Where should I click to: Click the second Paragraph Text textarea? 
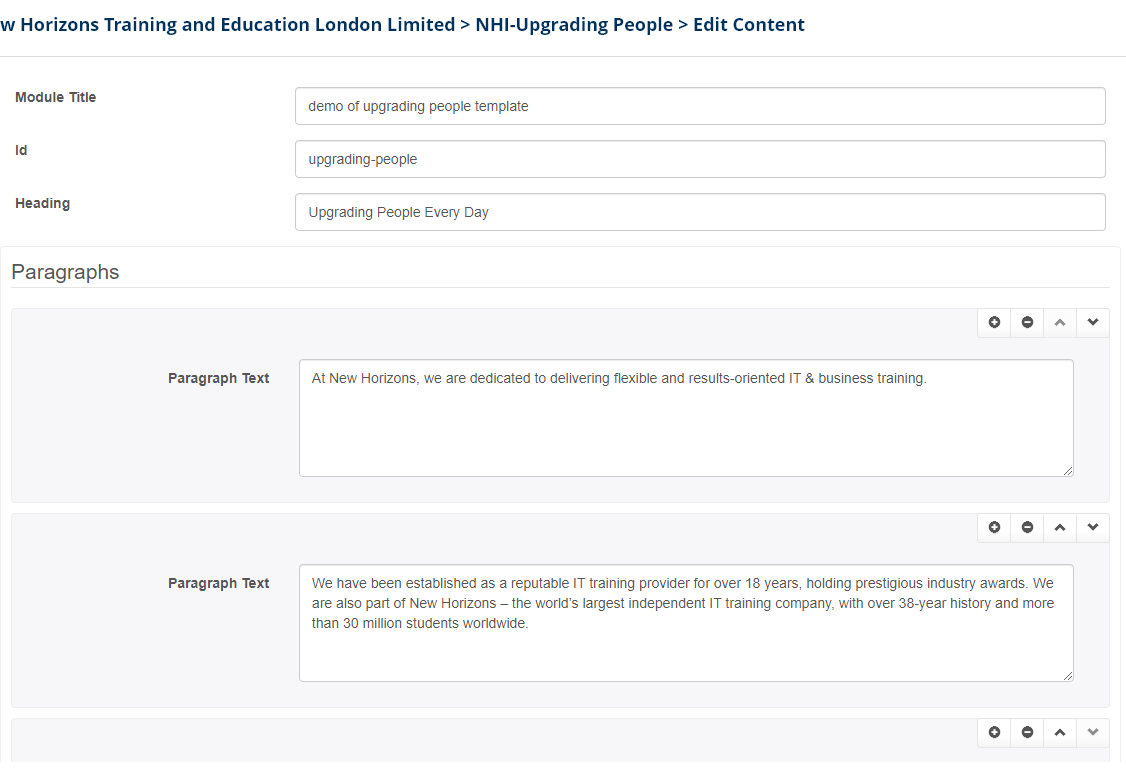686,623
